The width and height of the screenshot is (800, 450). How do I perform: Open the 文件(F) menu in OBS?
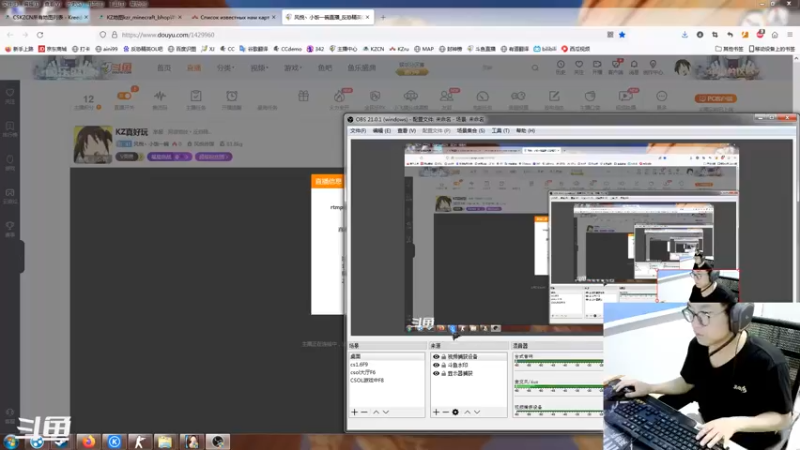click(x=358, y=131)
